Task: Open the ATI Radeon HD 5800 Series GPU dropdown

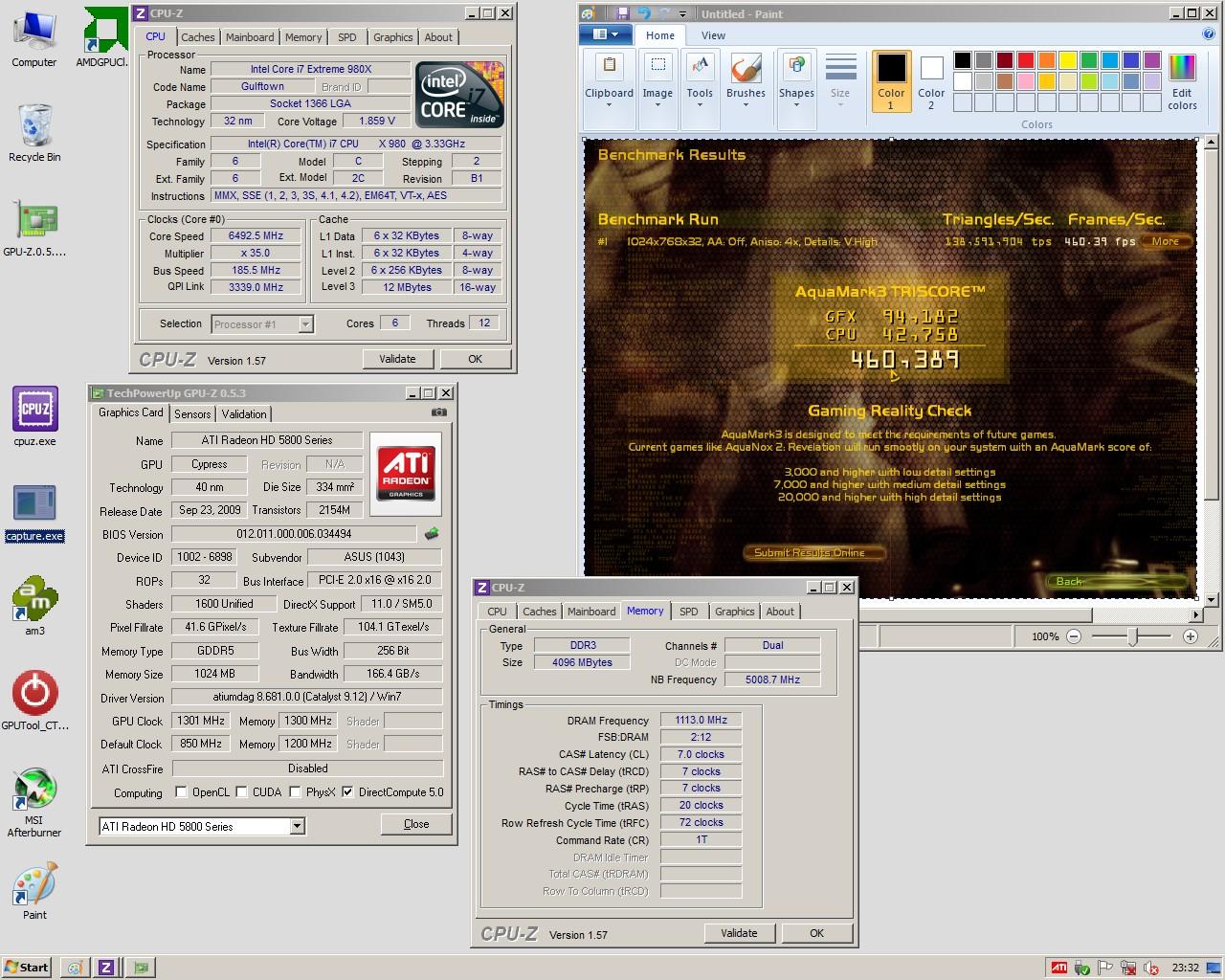Action: click(x=202, y=826)
